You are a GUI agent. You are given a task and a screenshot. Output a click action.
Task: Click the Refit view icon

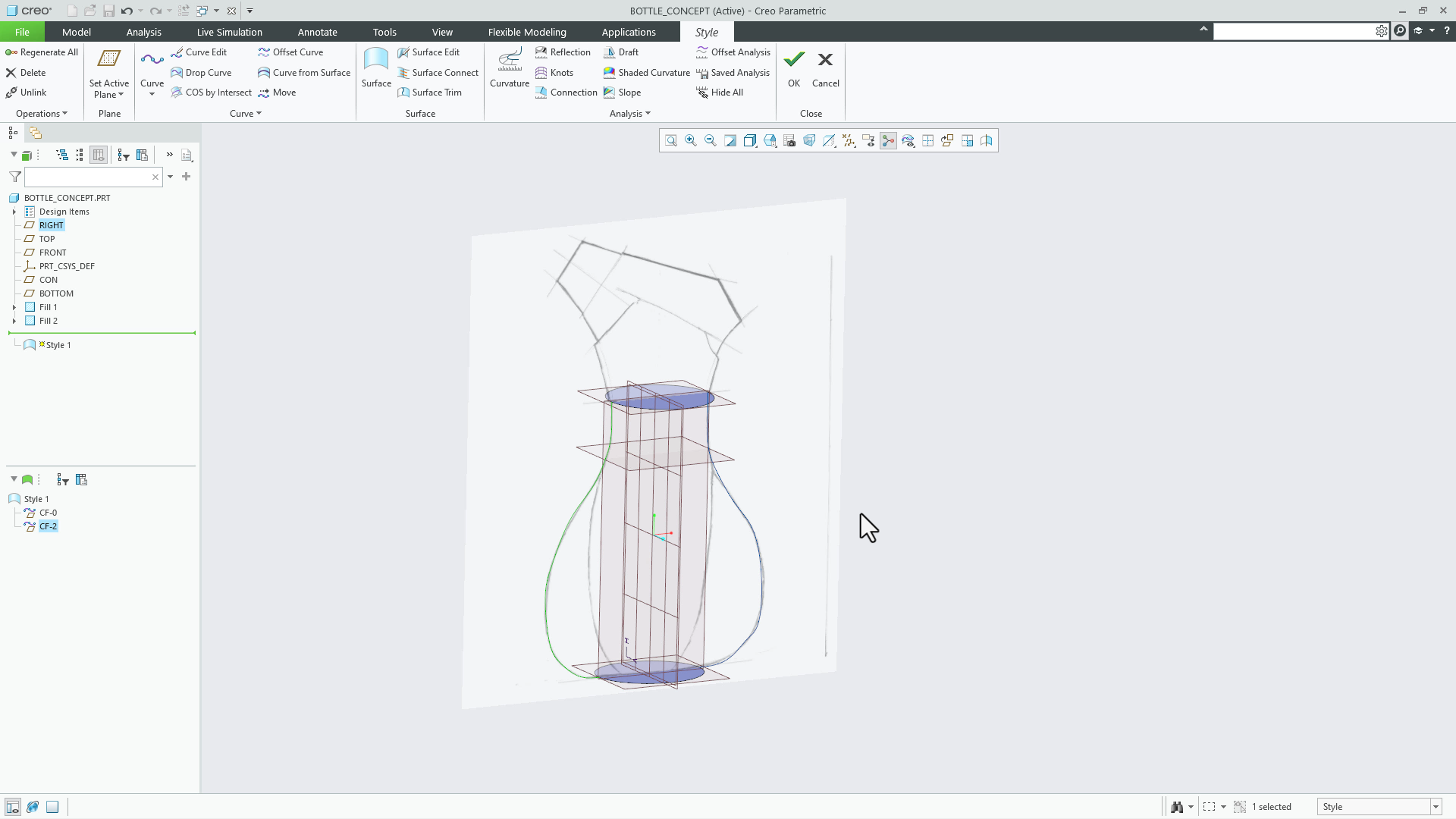(671, 141)
